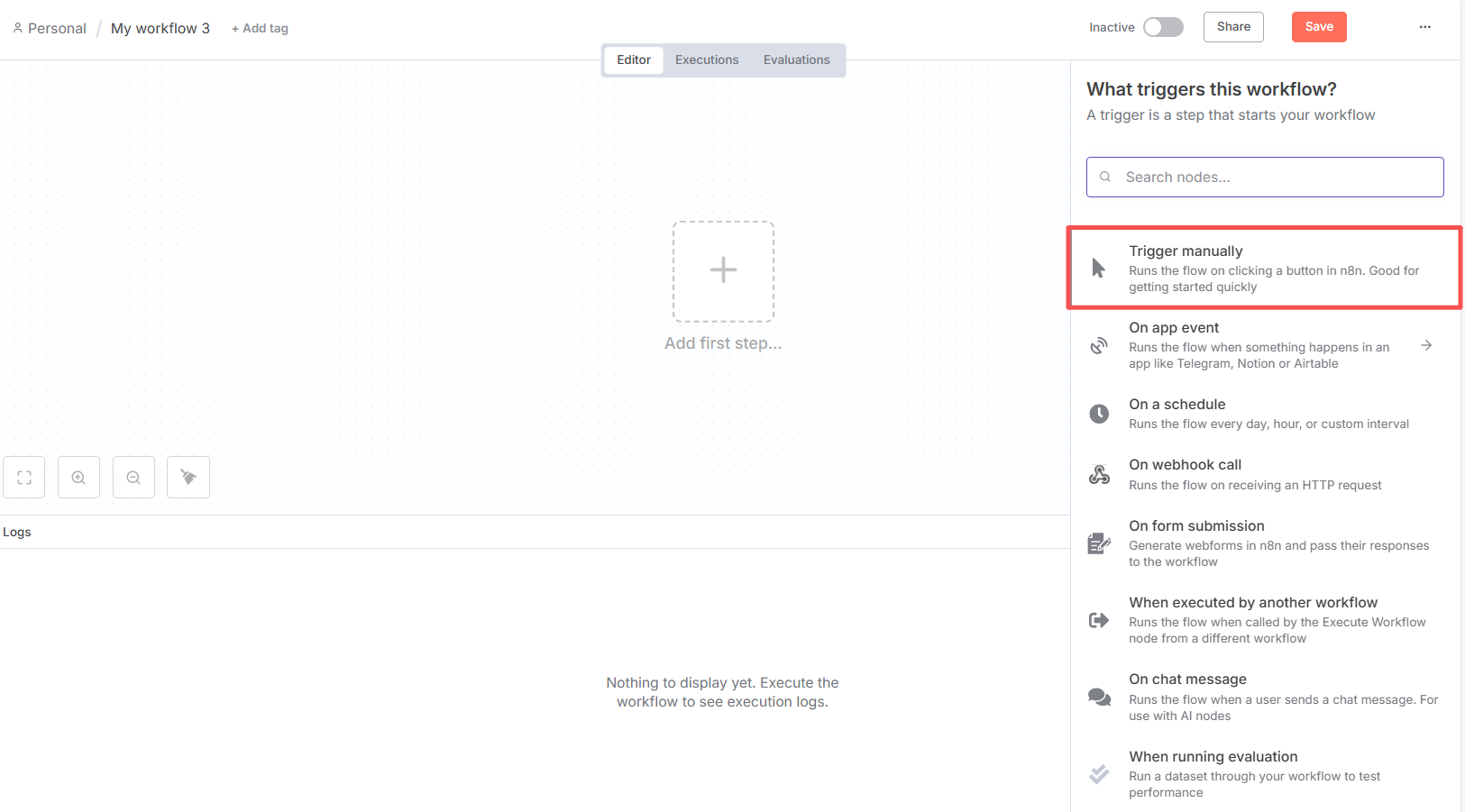
Task: Click the On app event signal icon
Action: [x=1099, y=345]
